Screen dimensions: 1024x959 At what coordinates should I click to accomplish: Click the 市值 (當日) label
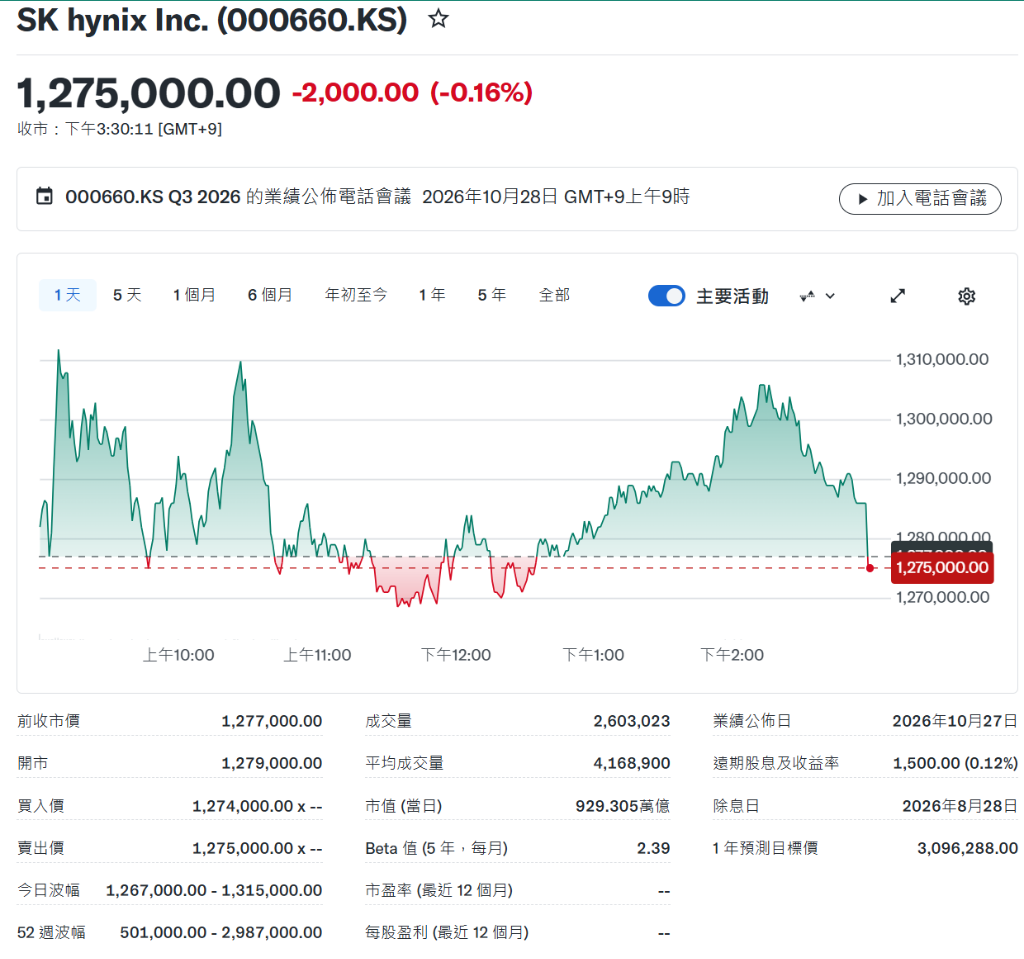(x=404, y=806)
